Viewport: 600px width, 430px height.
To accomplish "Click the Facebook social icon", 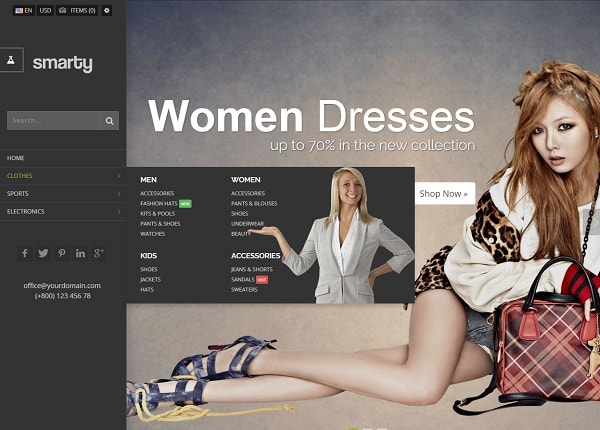I will [25, 253].
